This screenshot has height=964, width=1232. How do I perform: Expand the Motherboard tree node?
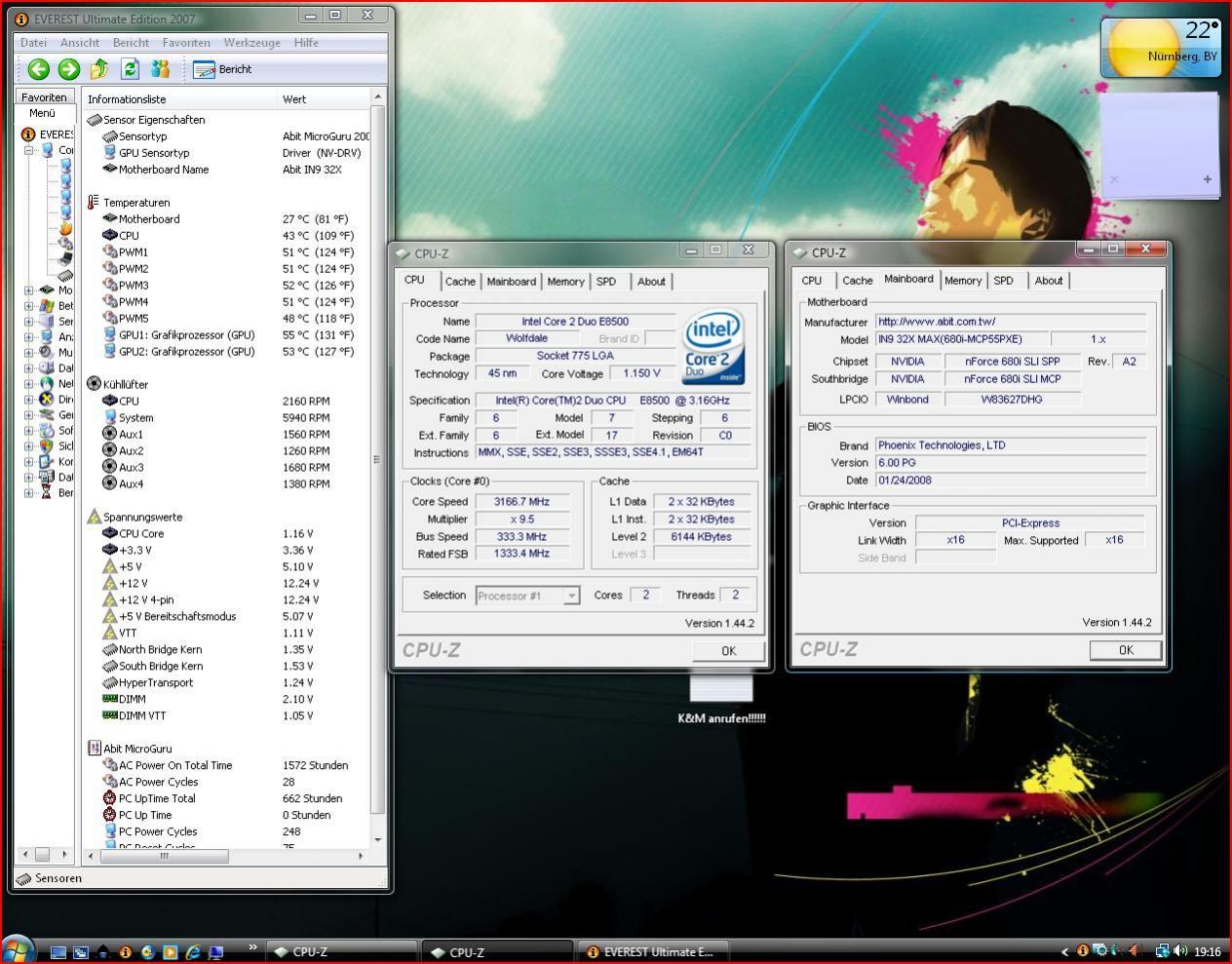(29, 290)
